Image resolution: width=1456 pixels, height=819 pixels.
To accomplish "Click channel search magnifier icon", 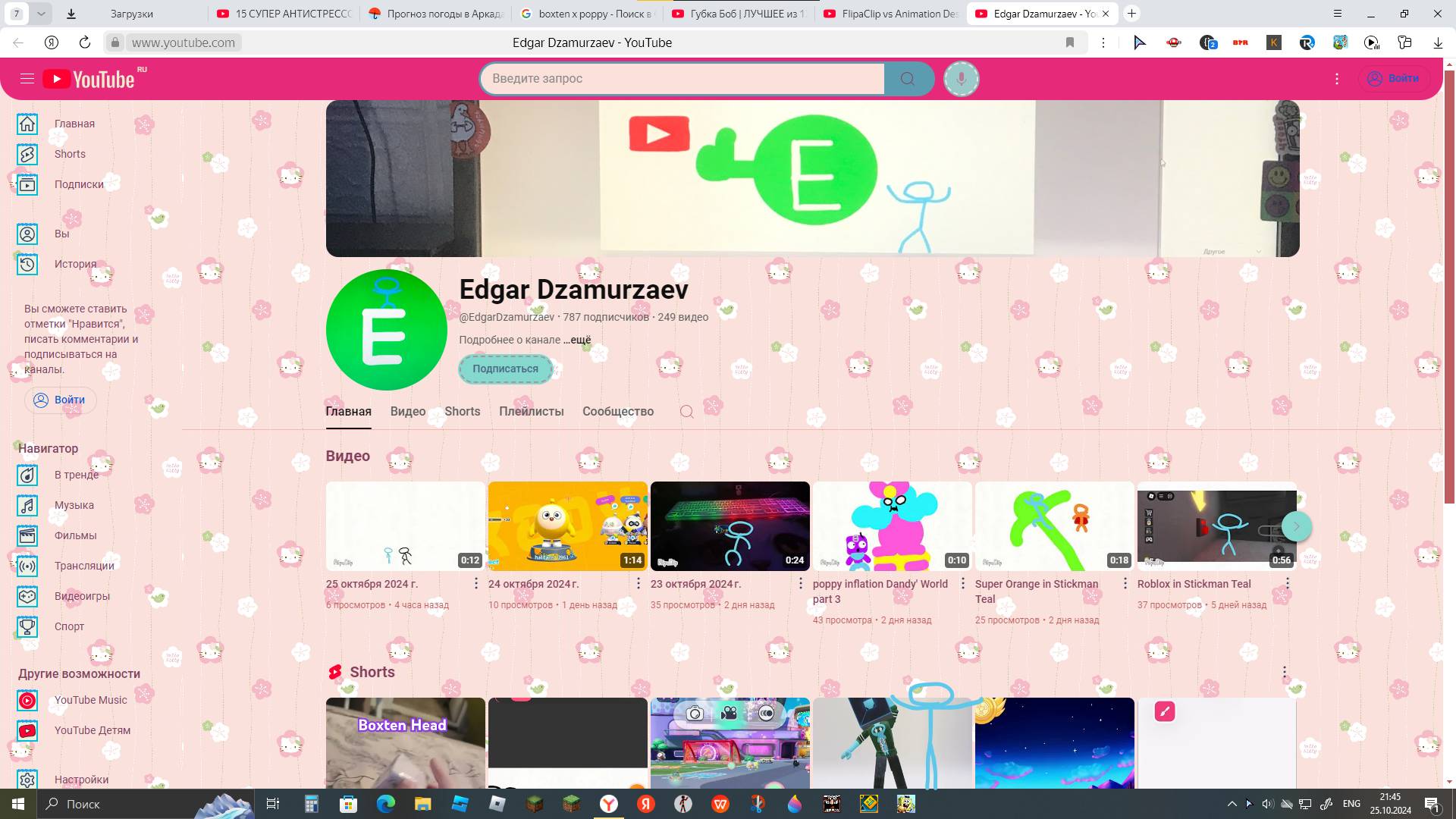I will [x=686, y=412].
